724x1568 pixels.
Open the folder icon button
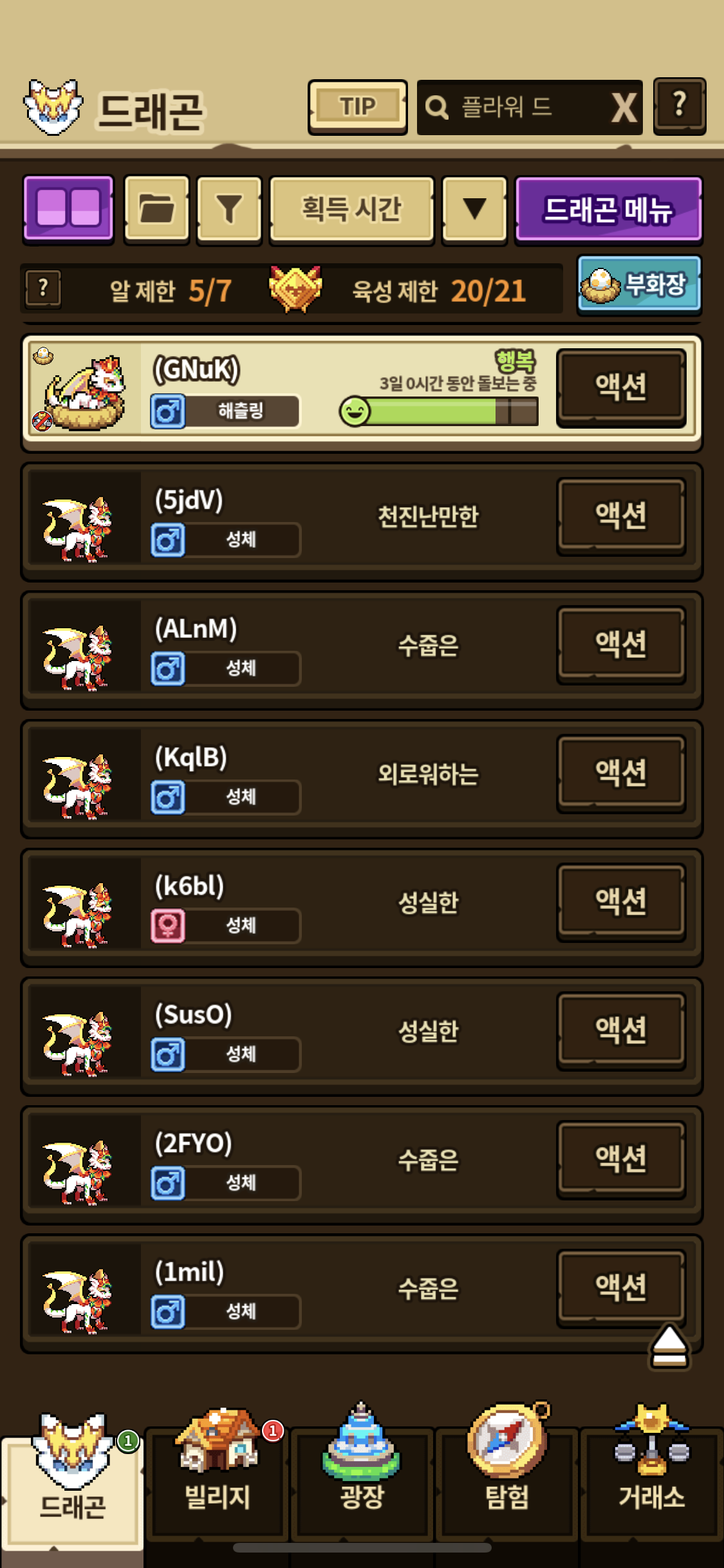click(156, 209)
